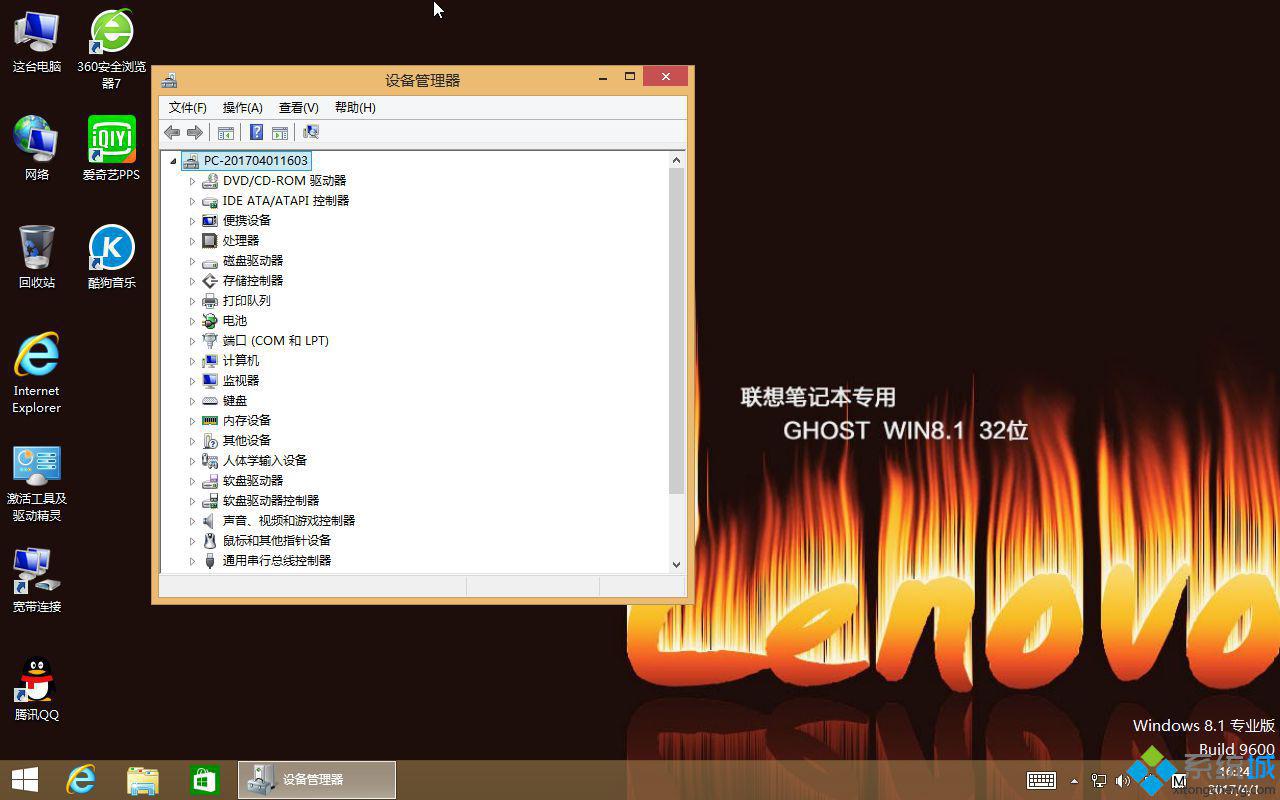Open the 帮助(H) menu
1280x800 pixels.
pyautogui.click(x=355, y=107)
